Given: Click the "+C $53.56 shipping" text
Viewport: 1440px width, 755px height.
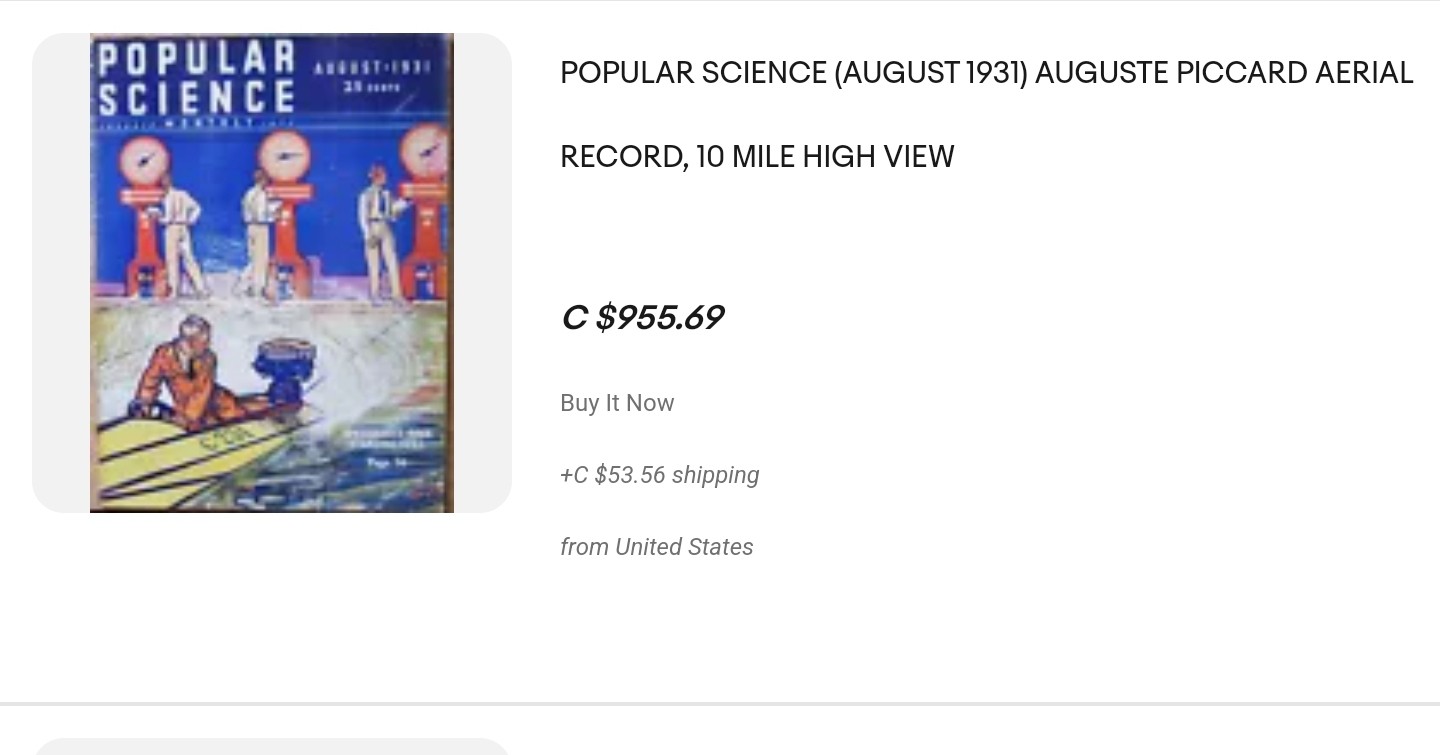Looking at the screenshot, I should [659, 475].
